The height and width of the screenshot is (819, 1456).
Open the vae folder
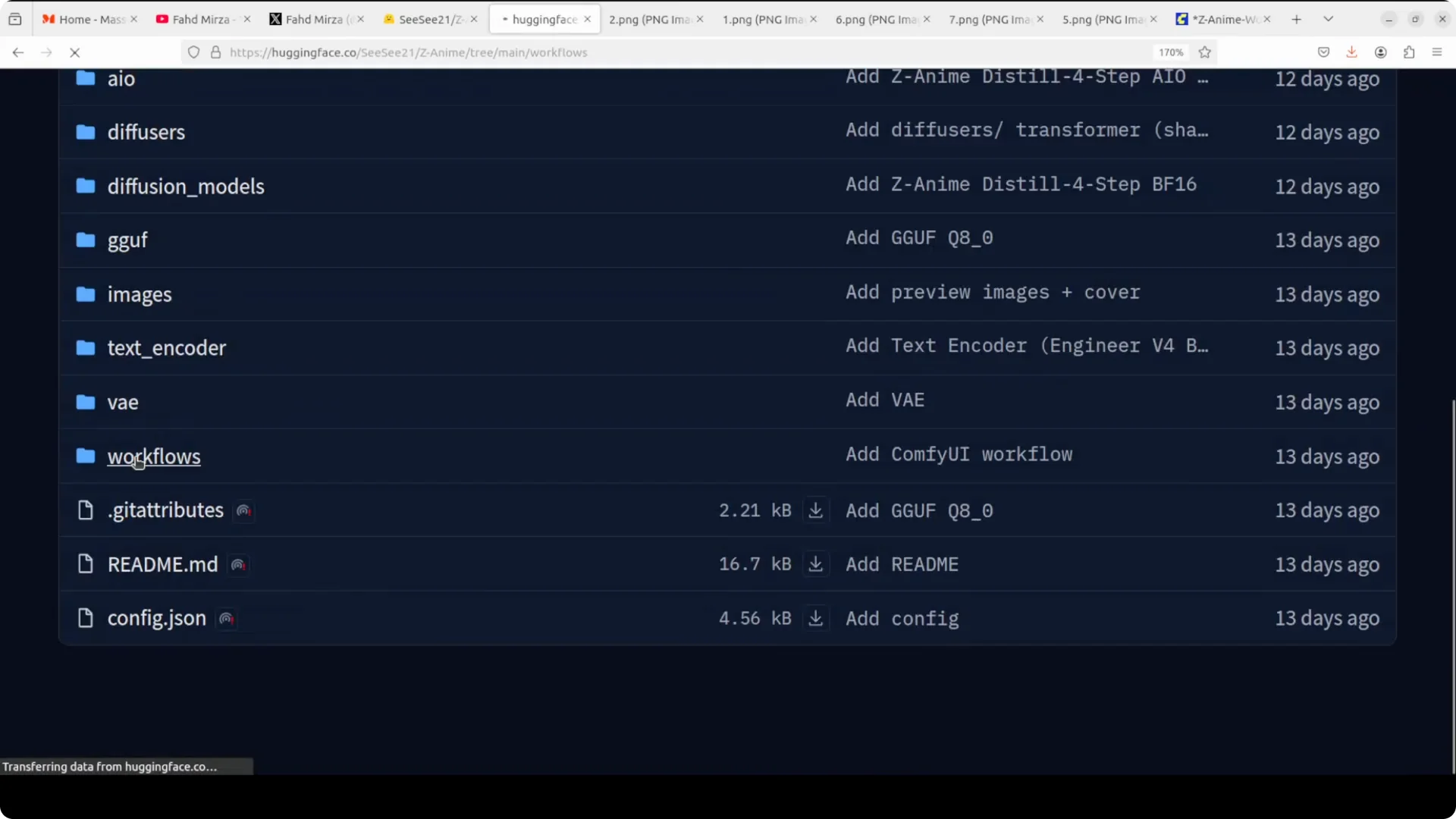(123, 403)
